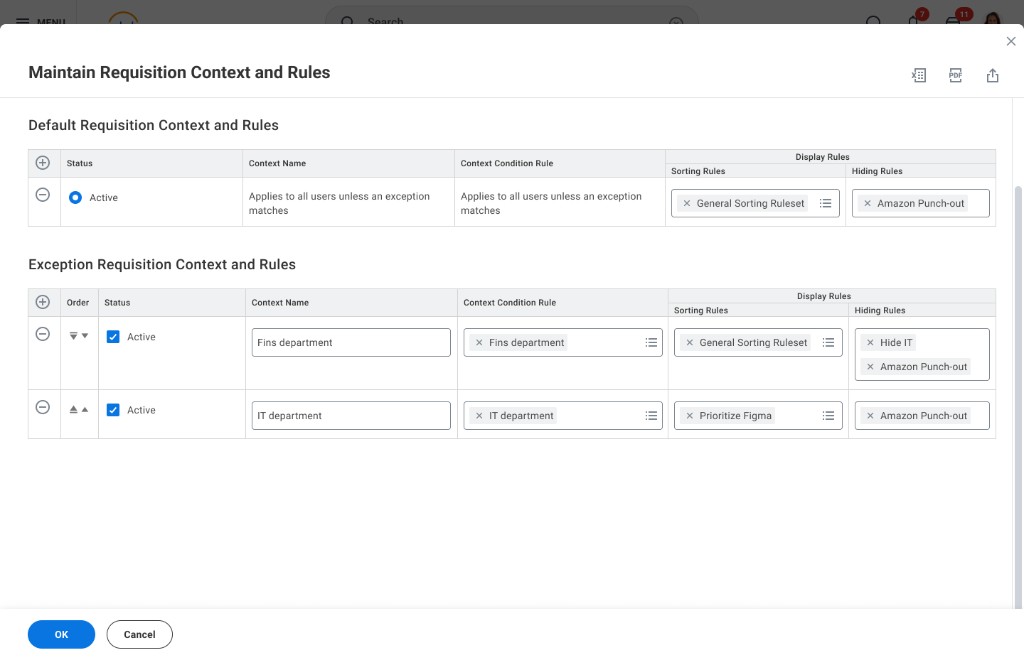Remove Fins department condition rule chip

click(x=479, y=342)
